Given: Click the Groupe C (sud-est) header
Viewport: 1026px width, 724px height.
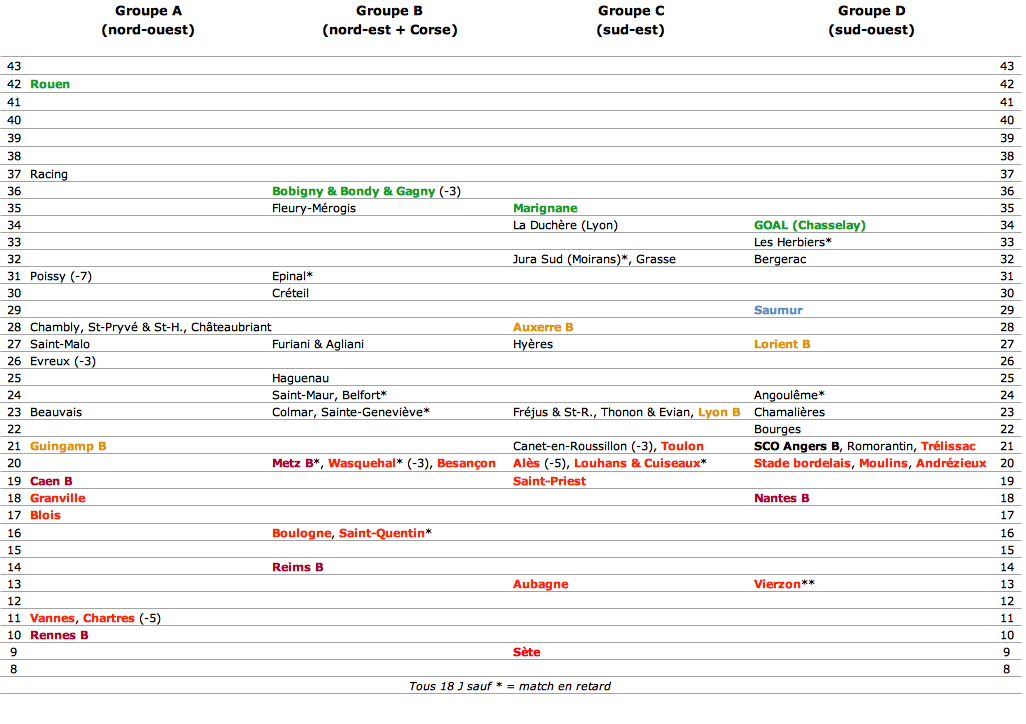Looking at the screenshot, I should tap(631, 20).
